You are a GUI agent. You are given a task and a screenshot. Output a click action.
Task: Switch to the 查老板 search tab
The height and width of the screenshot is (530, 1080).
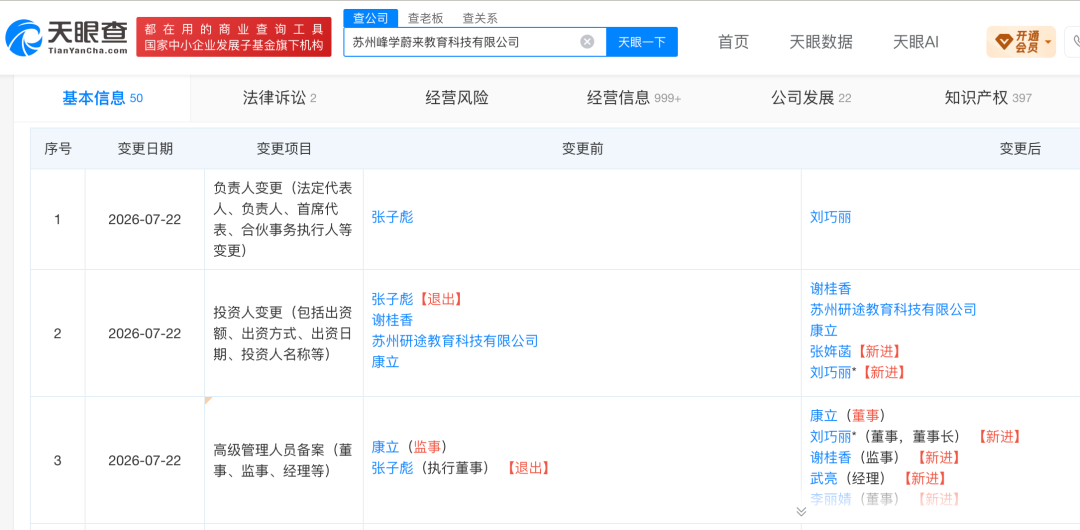(426, 19)
